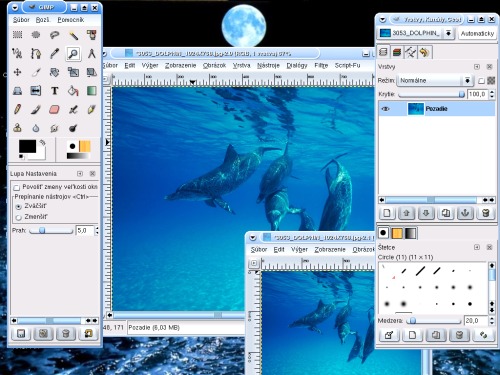The width and height of the screenshot is (500, 375).
Task: Select the Blur/Sharpen droplet tool
Action: [x=36, y=128]
